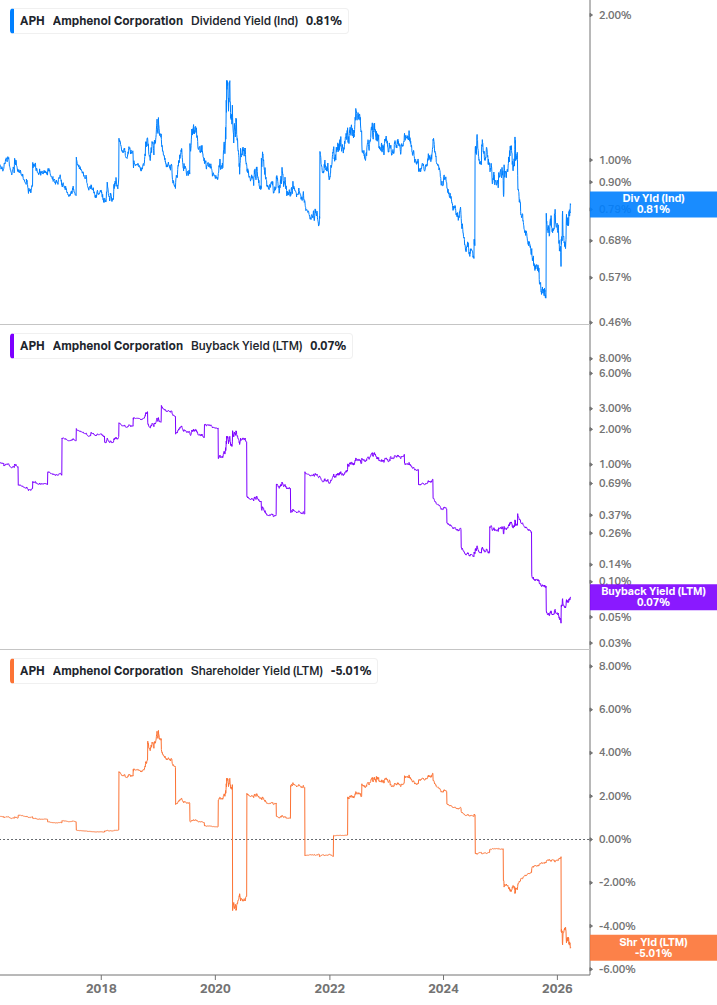Click the '4.00%' axis tick in the shareholder panel

point(615,752)
